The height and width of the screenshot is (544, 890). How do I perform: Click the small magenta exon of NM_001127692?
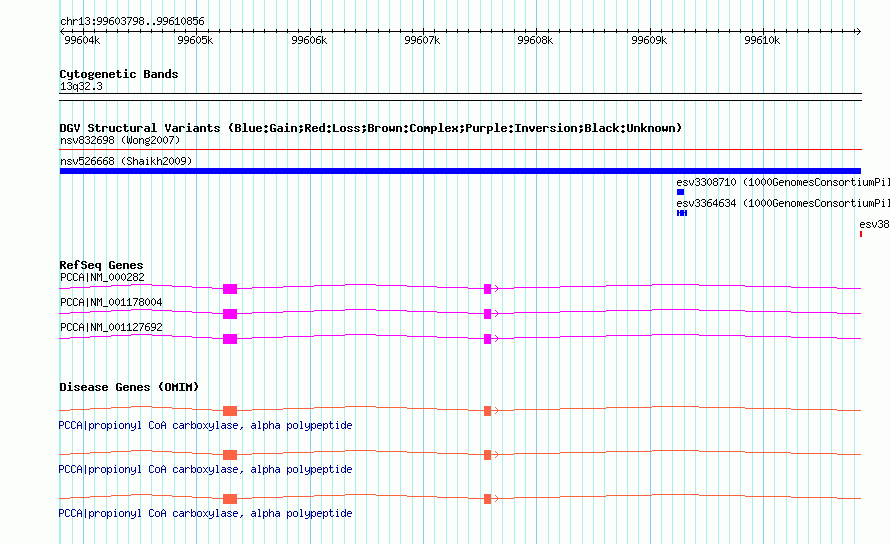(488, 339)
